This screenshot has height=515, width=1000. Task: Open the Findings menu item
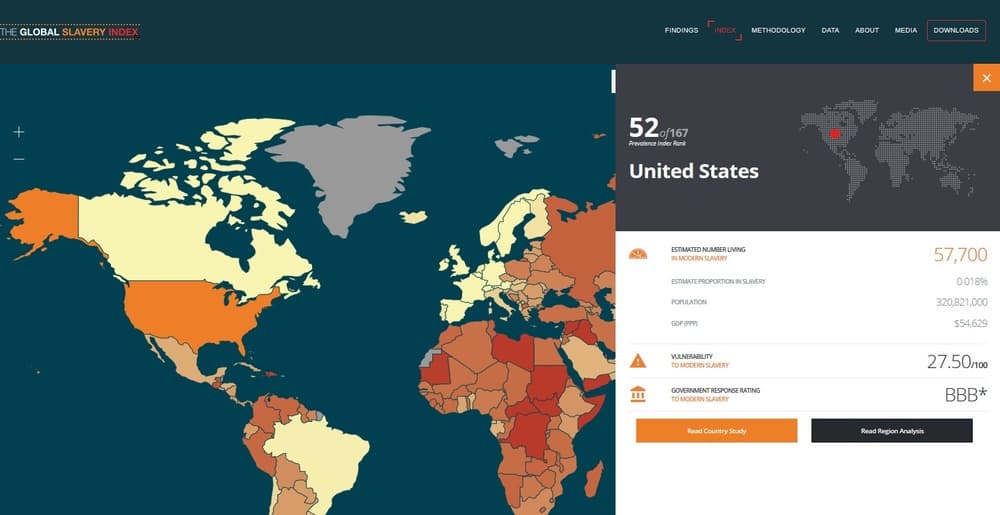click(x=681, y=30)
